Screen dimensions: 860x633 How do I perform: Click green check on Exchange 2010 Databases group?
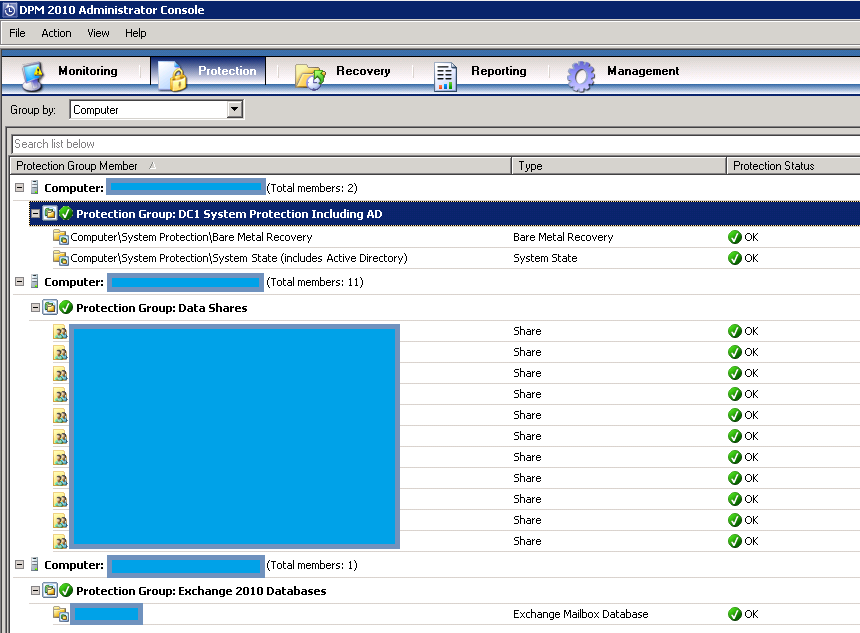coord(66,591)
